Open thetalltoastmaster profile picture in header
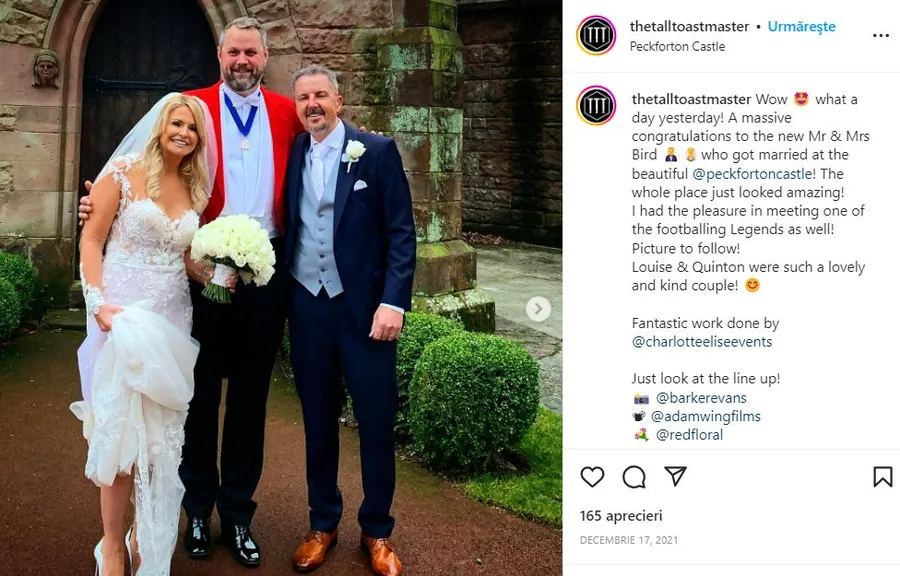The image size is (900, 576). coord(596,36)
